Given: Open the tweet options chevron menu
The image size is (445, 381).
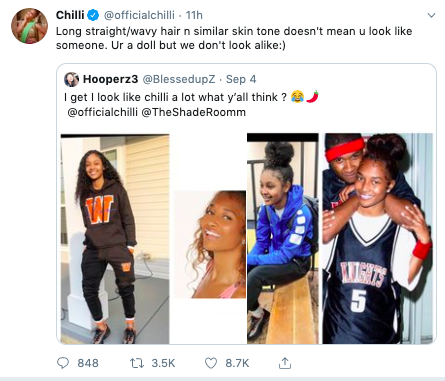Looking at the screenshot, I should pos(431,15).
